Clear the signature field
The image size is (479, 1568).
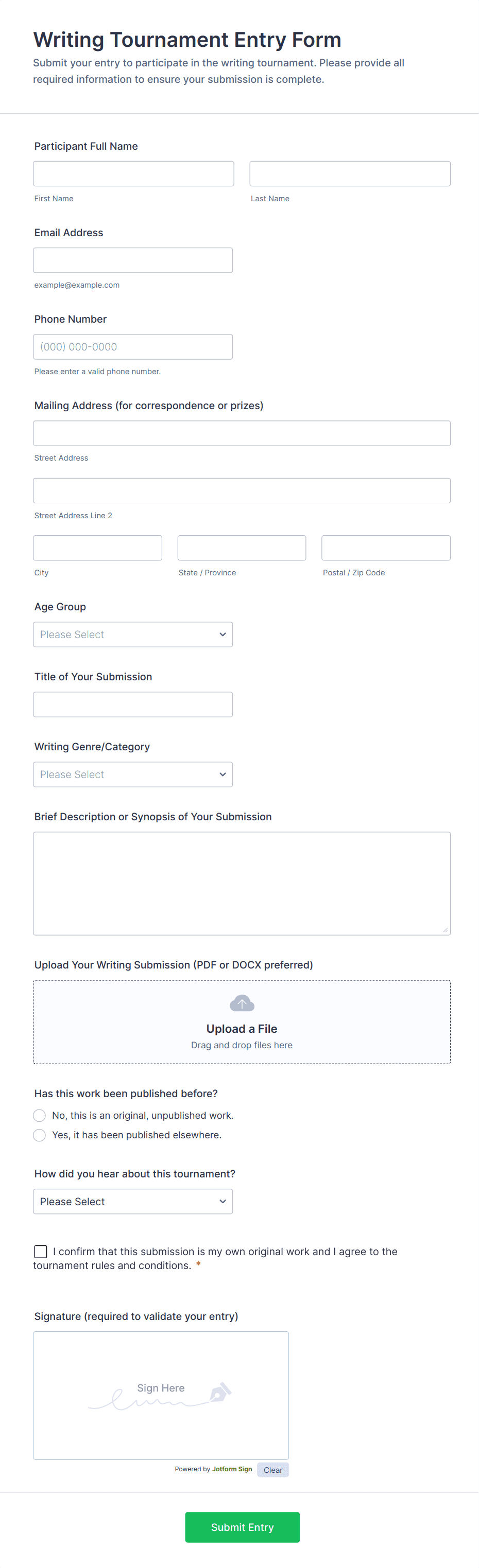(x=272, y=1469)
